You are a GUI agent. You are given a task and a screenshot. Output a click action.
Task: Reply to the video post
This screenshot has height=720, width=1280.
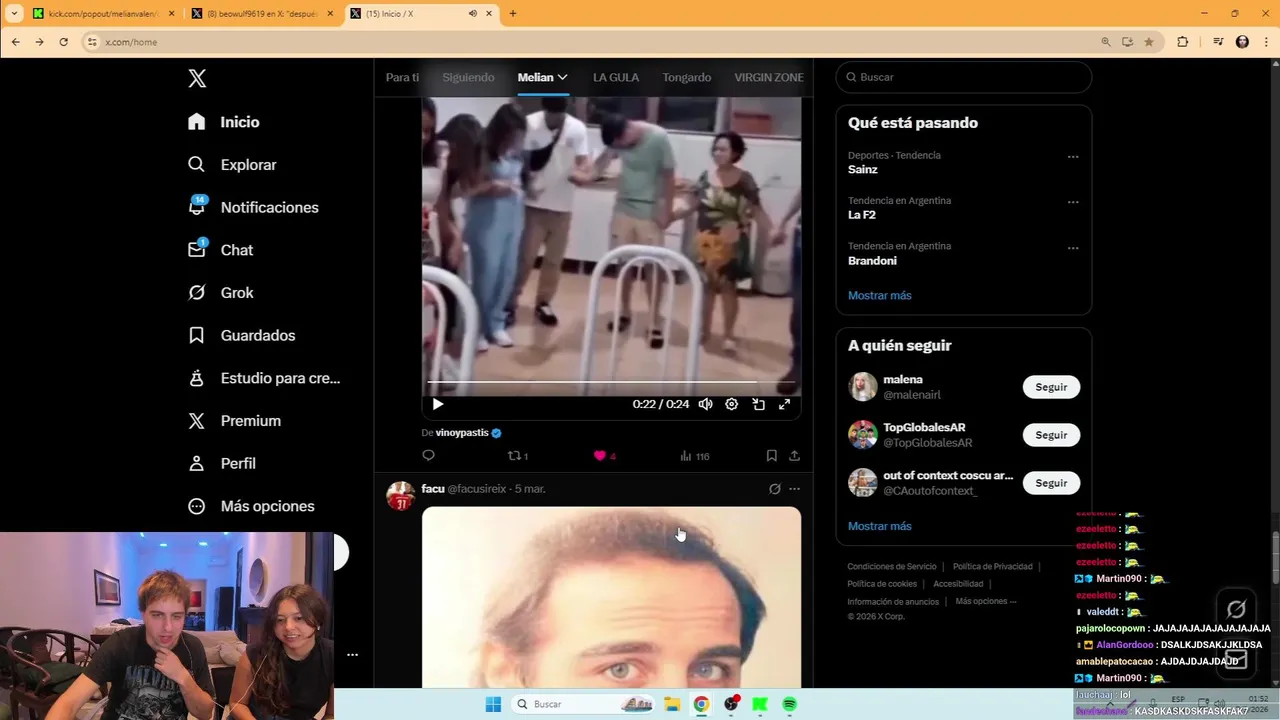click(x=429, y=456)
